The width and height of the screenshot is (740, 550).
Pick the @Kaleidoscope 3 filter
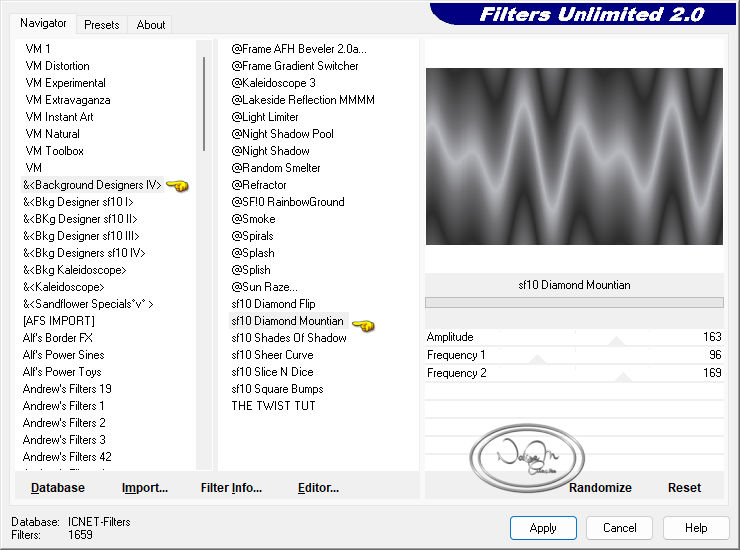point(273,83)
